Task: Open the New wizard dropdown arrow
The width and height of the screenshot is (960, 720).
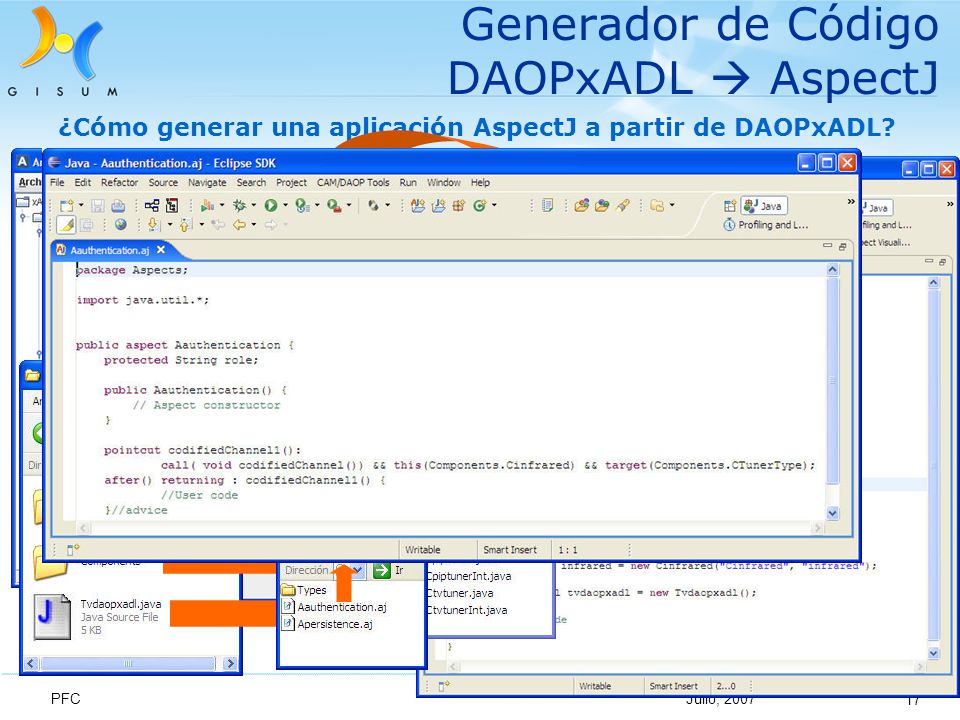Action: pyautogui.click(x=80, y=206)
